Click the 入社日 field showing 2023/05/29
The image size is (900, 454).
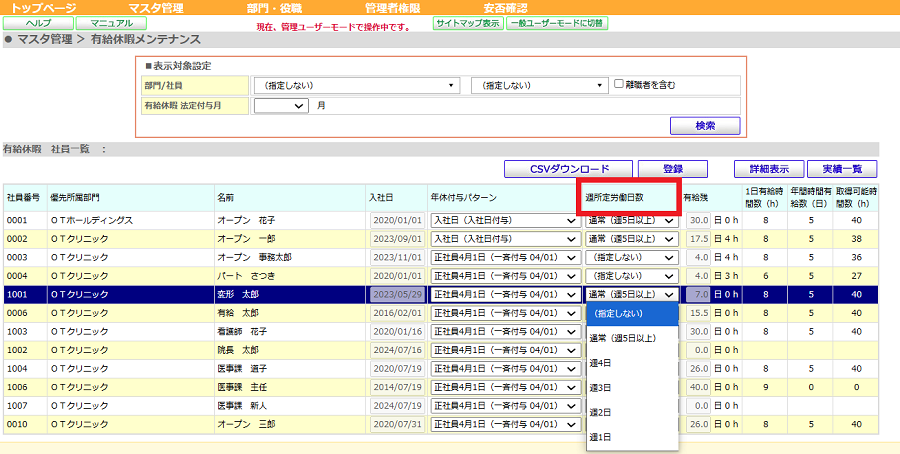coord(397,294)
